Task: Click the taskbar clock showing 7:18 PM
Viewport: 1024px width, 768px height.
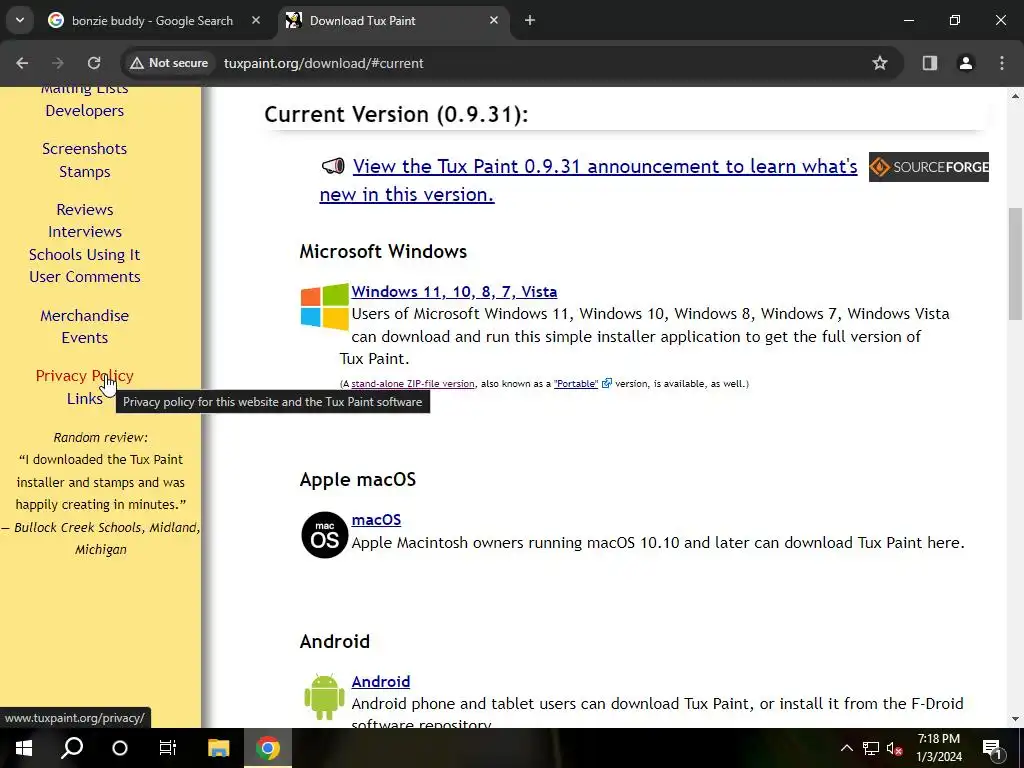Action: [938, 748]
